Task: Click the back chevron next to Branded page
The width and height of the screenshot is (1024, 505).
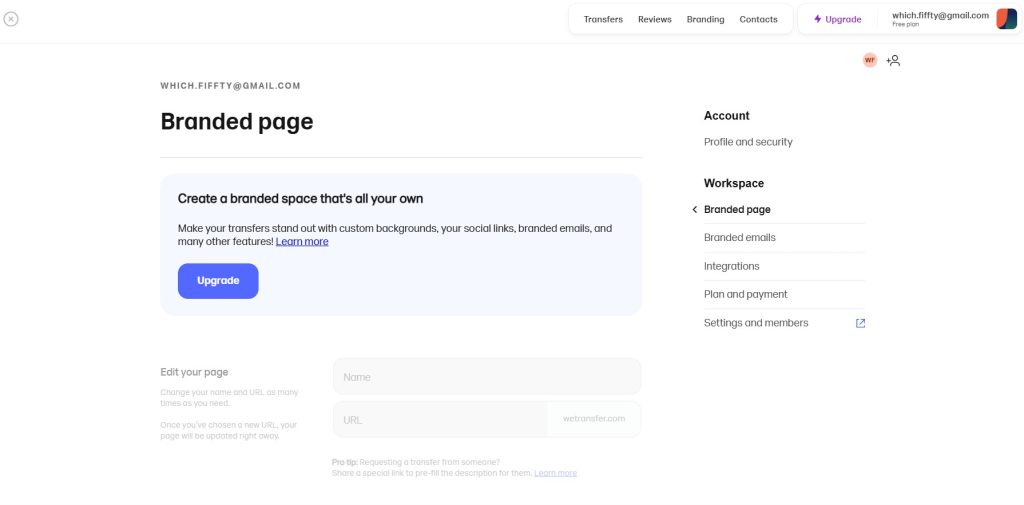Action: [x=694, y=210]
